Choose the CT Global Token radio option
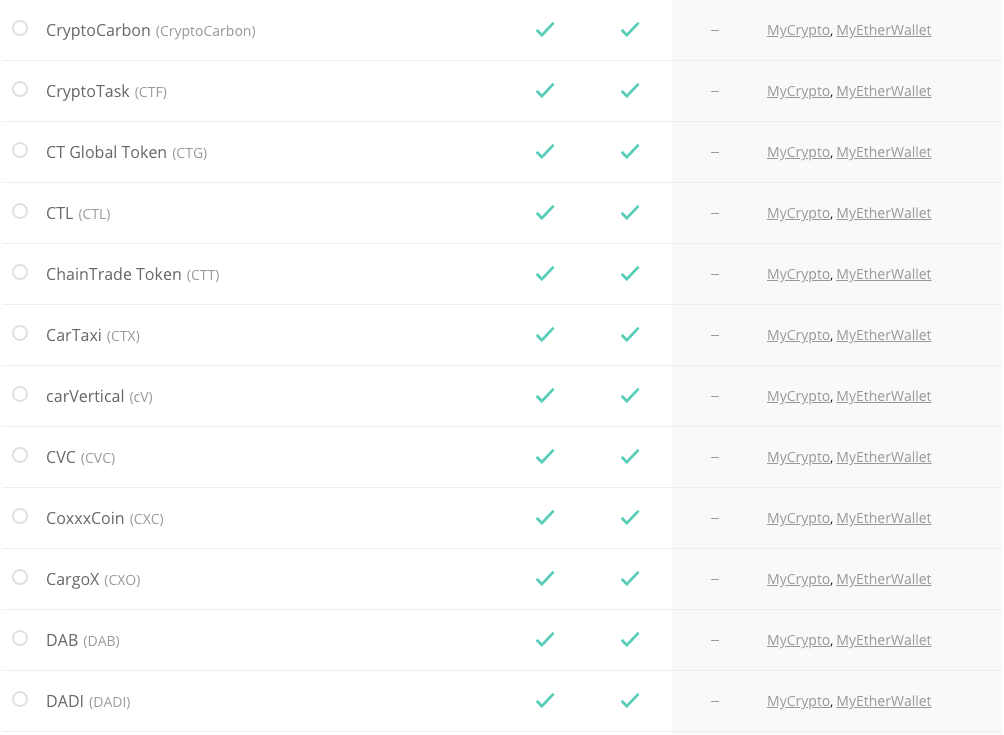Viewport: 1004px width, 735px height. tap(20, 150)
